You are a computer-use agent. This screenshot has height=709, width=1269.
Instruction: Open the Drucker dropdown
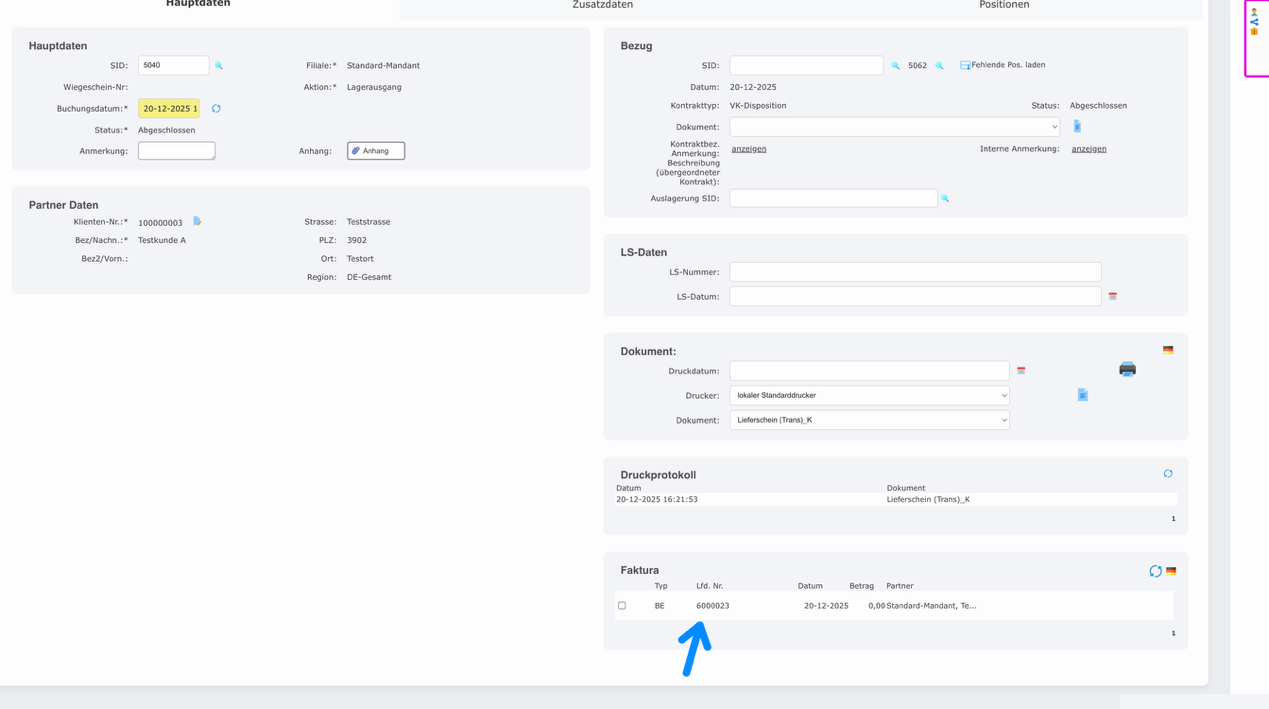coord(869,396)
